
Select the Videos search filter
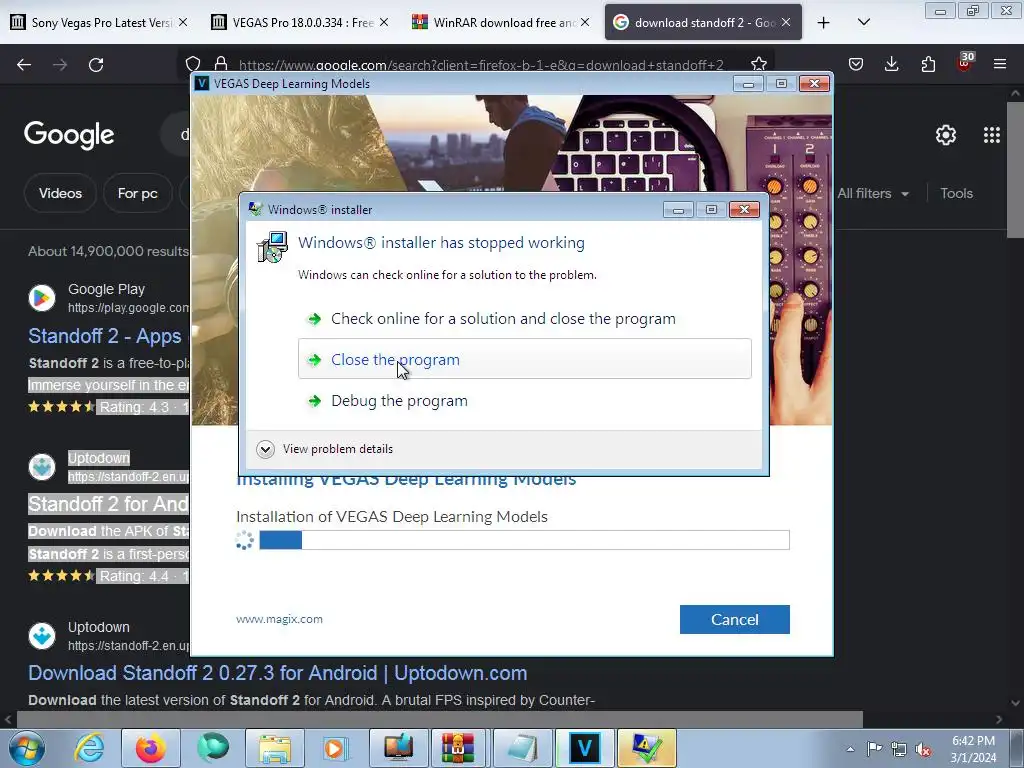[60, 193]
